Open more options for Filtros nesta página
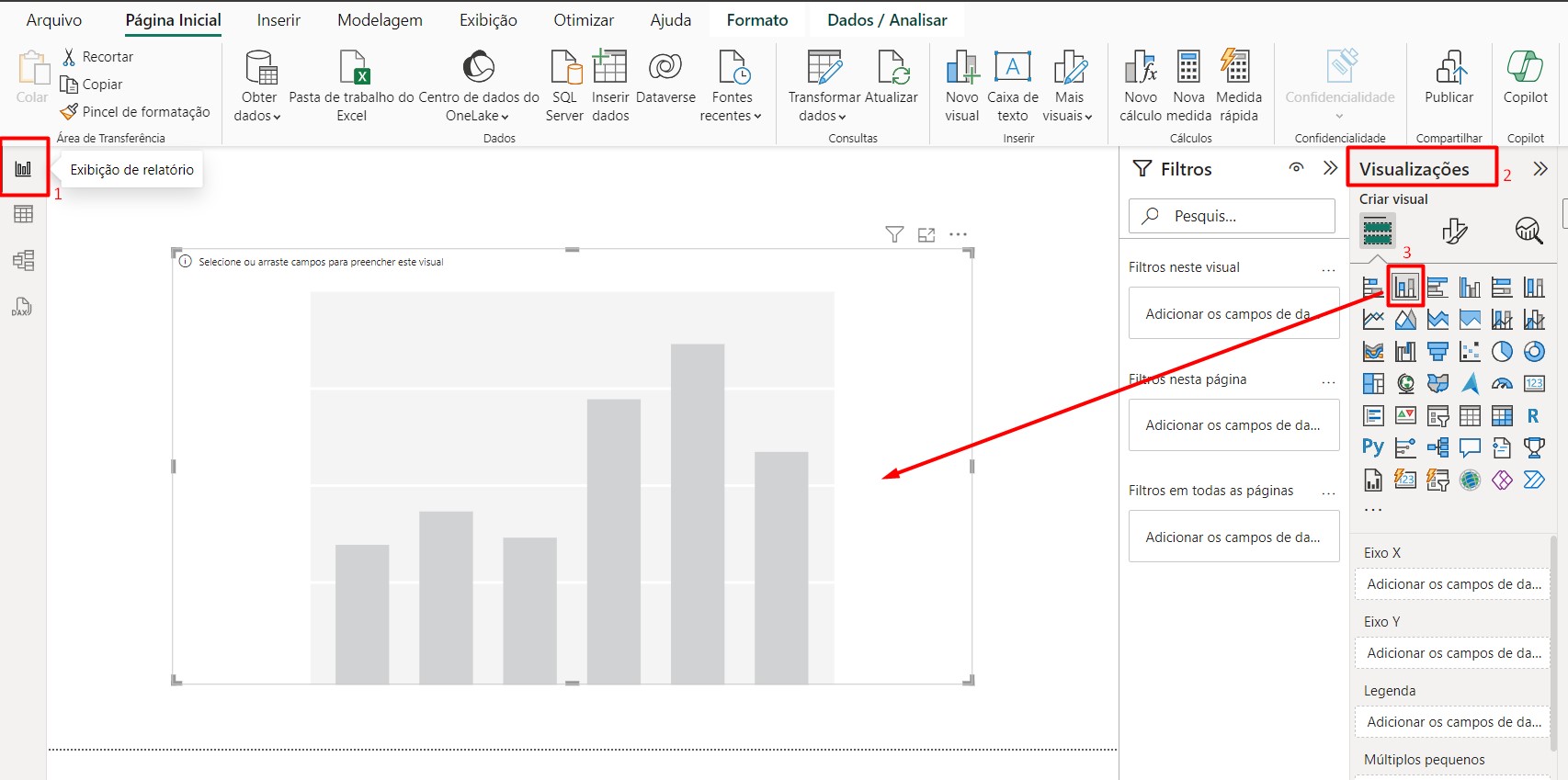The image size is (1568, 780). tap(1328, 382)
